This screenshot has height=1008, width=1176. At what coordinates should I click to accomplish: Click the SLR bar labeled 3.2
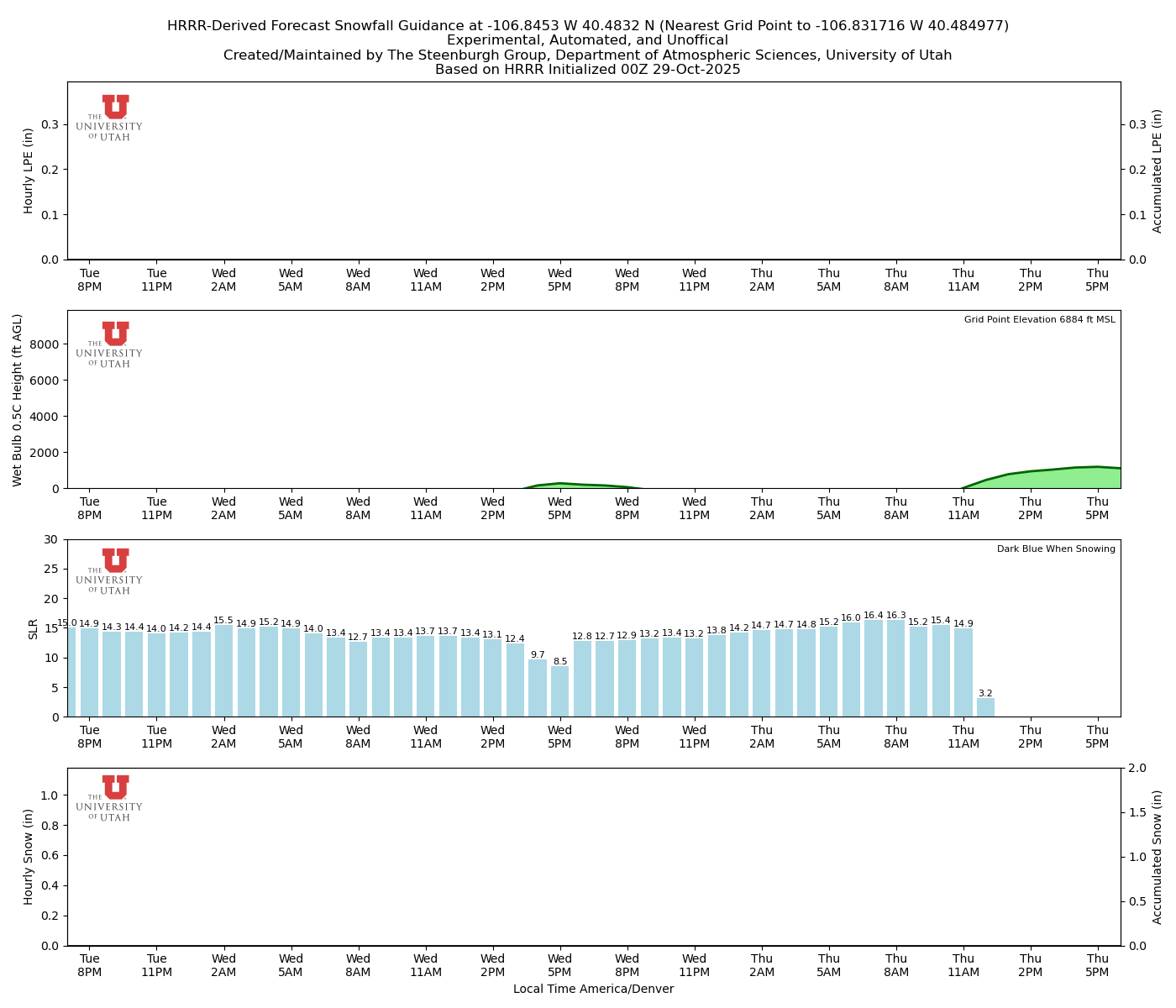985,707
